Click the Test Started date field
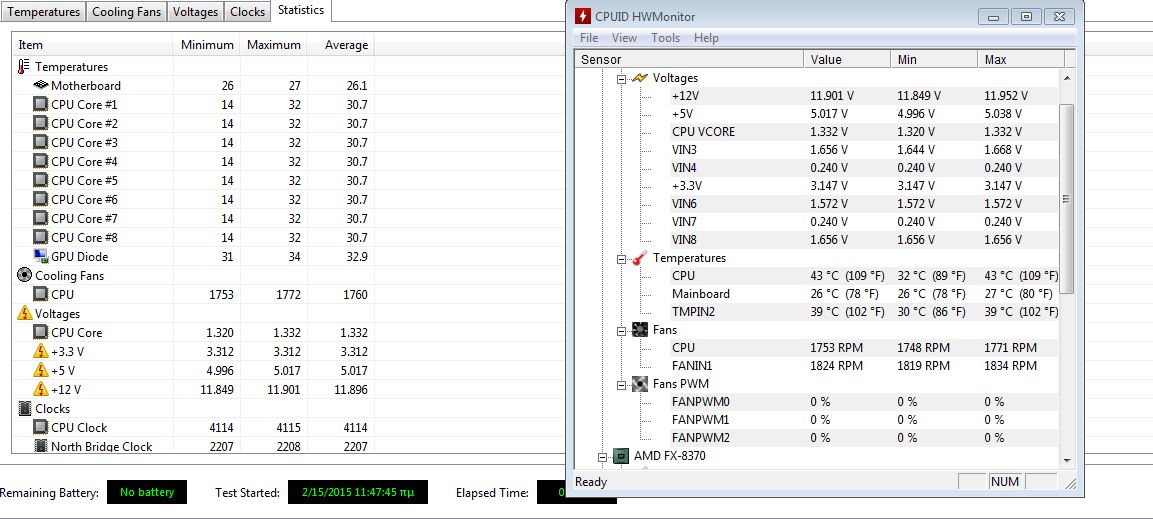Screen dimensions: 1153x519 pos(357,493)
